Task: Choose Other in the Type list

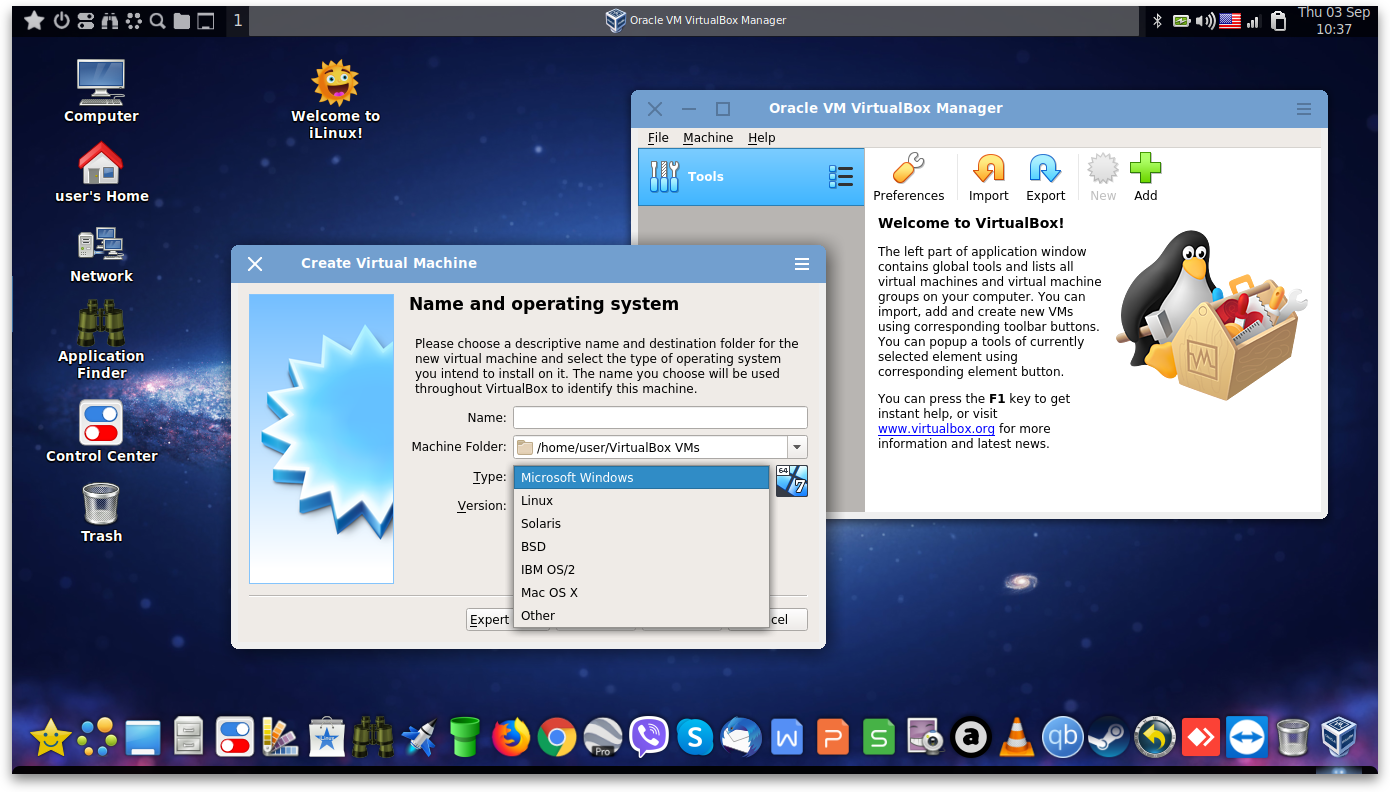Action: 641,616
